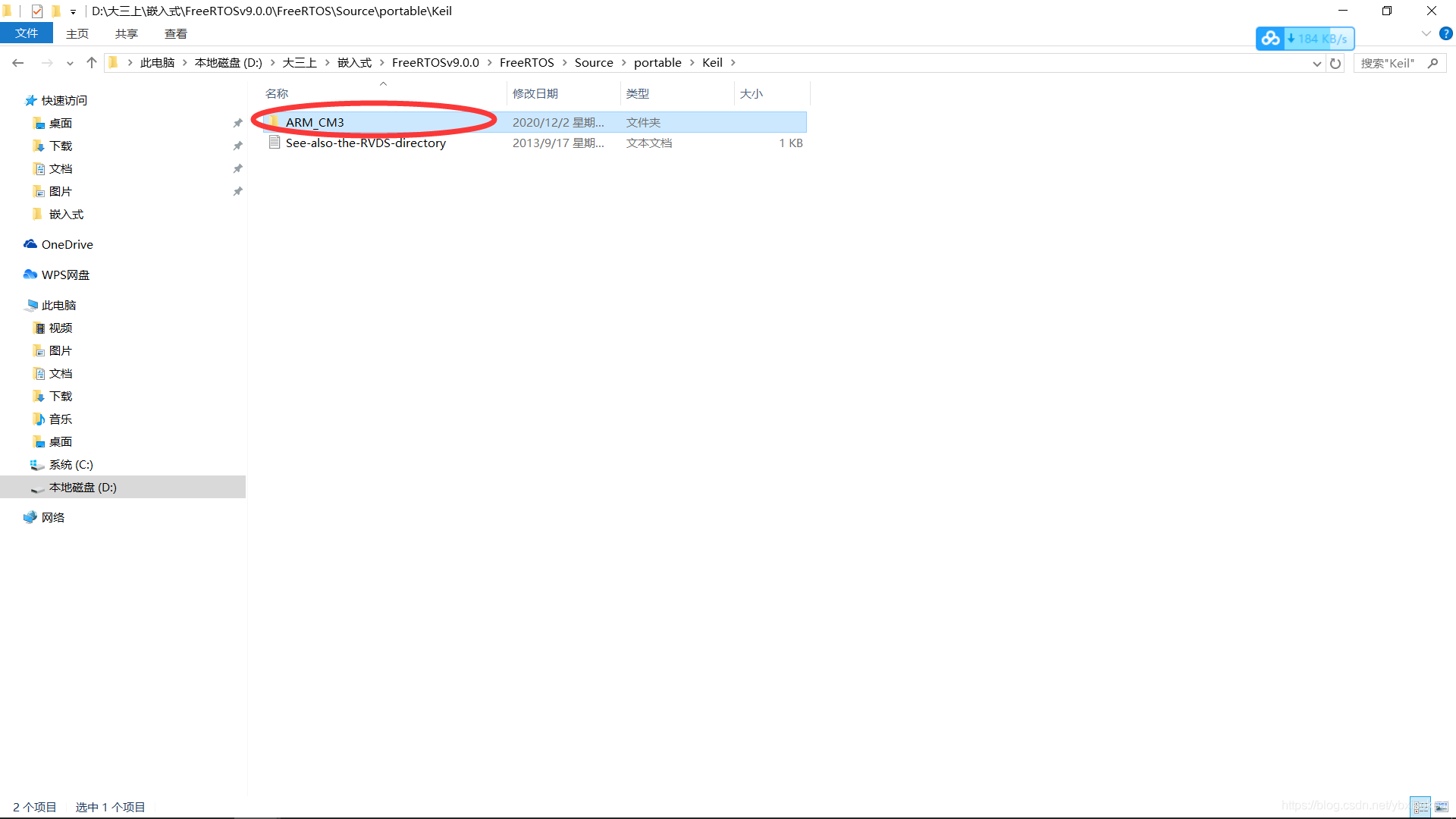
Task: Click the Up directory arrow
Action: [92, 63]
